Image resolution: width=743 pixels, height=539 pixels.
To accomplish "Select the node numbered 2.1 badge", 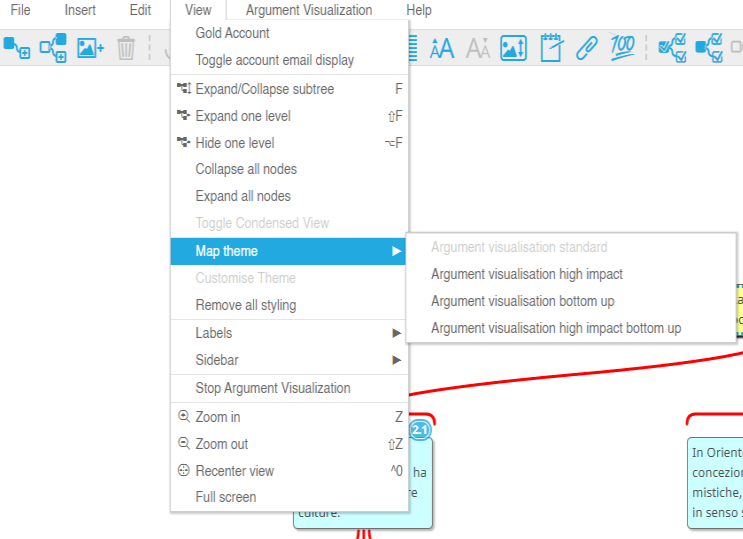I will point(420,430).
